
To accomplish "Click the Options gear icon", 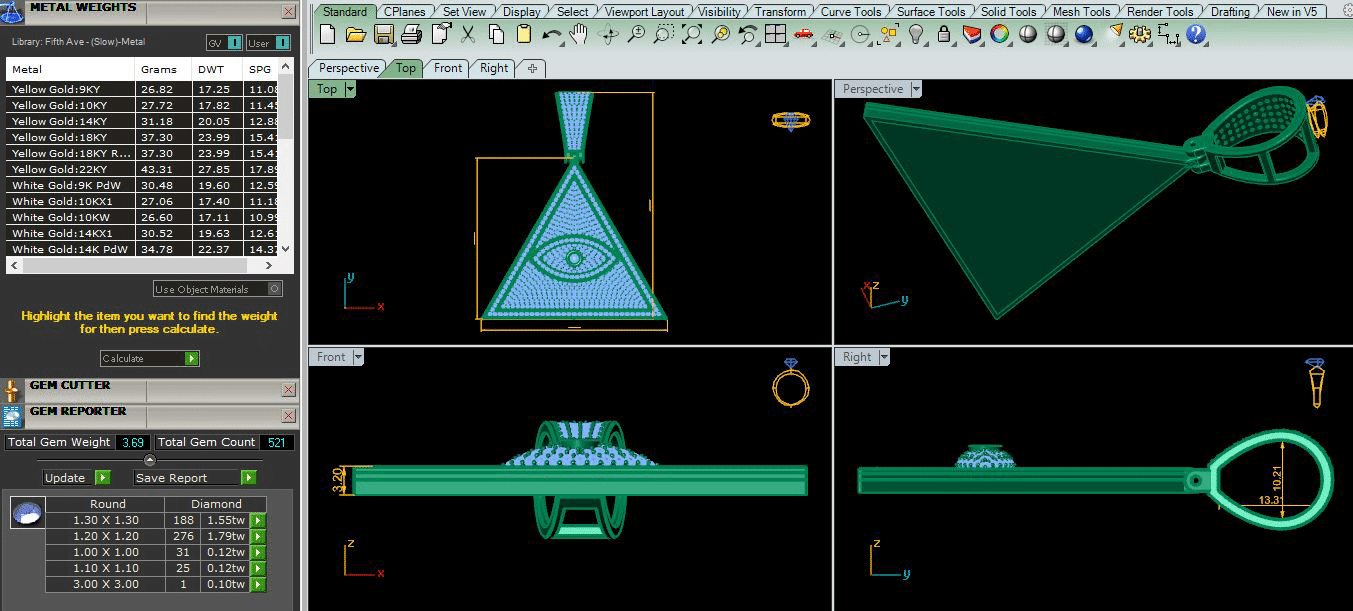I will point(1140,35).
